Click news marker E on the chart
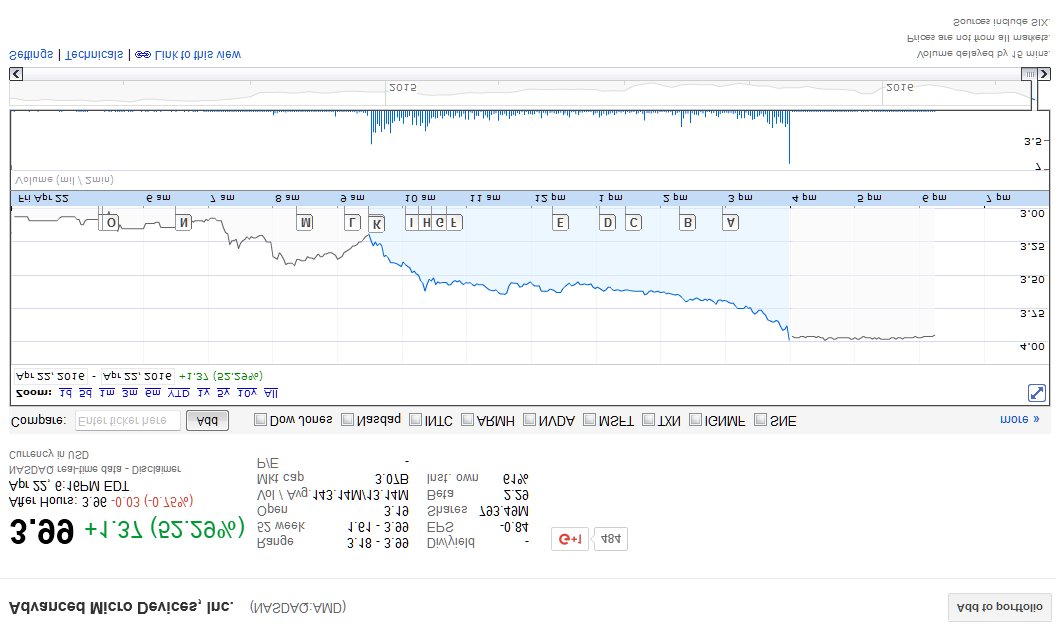 [560, 222]
